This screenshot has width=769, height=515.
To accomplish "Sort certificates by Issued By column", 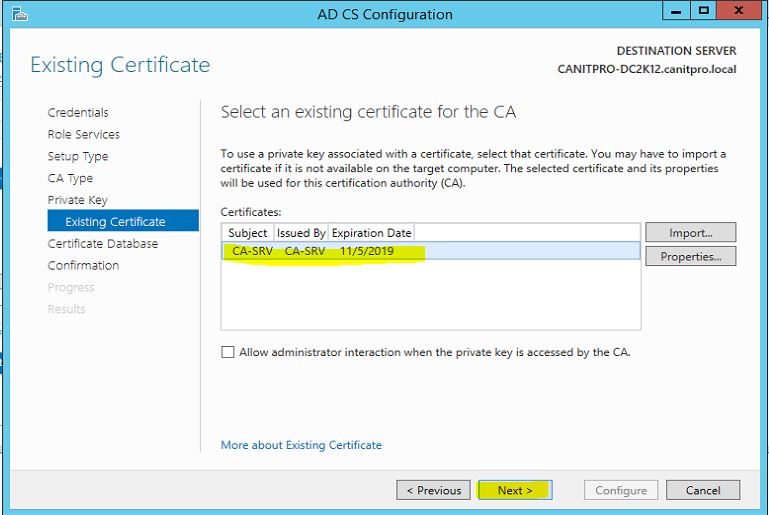I will (x=301, y=232).
